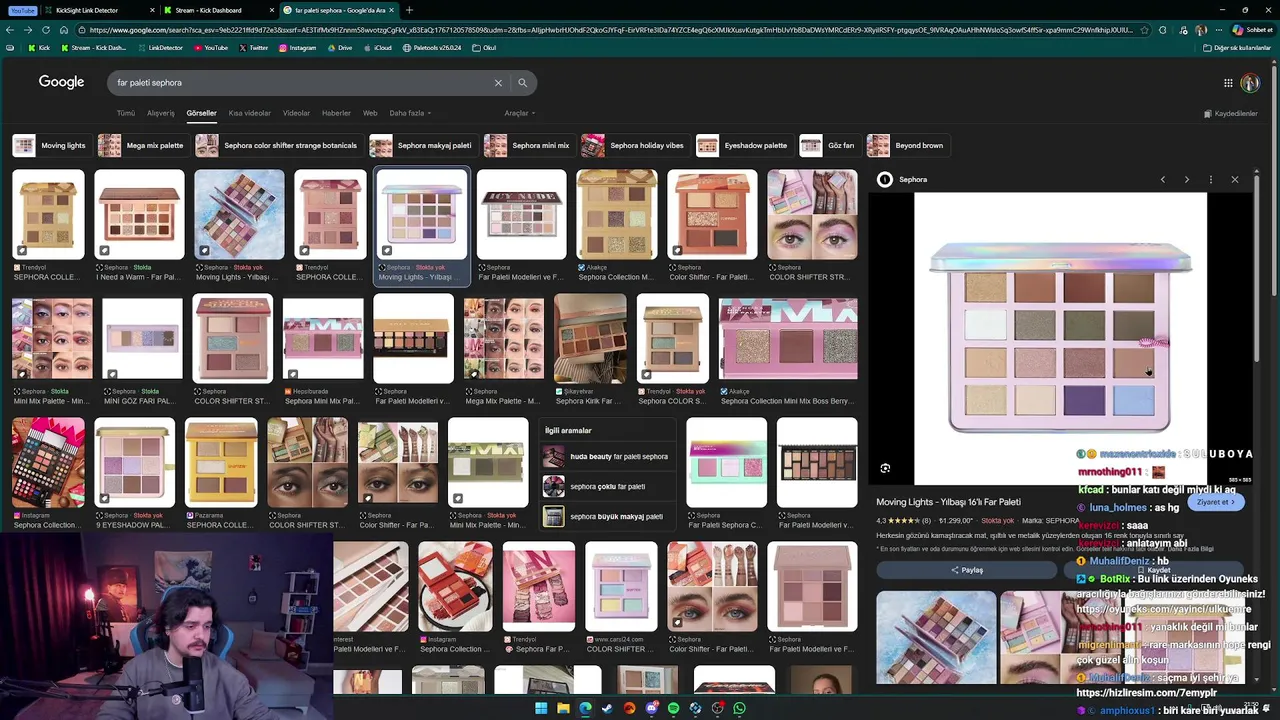Open Discord from the taskbar
The width and height of the screenshot is (1280, 720).
point(651,708)
